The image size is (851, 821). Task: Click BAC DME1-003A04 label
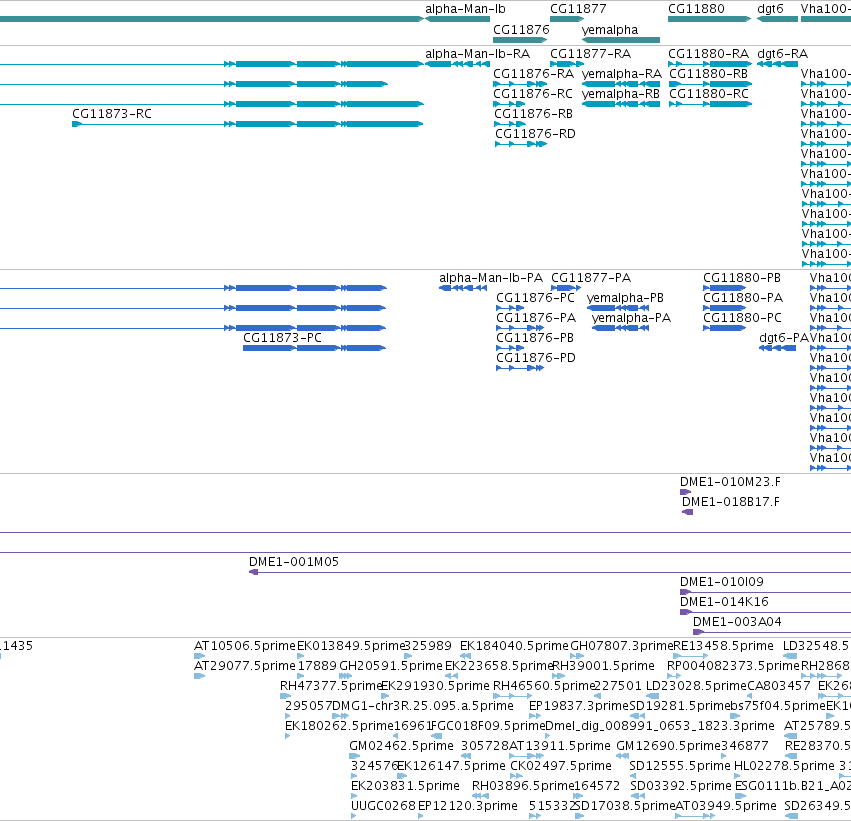click(737, 622)
